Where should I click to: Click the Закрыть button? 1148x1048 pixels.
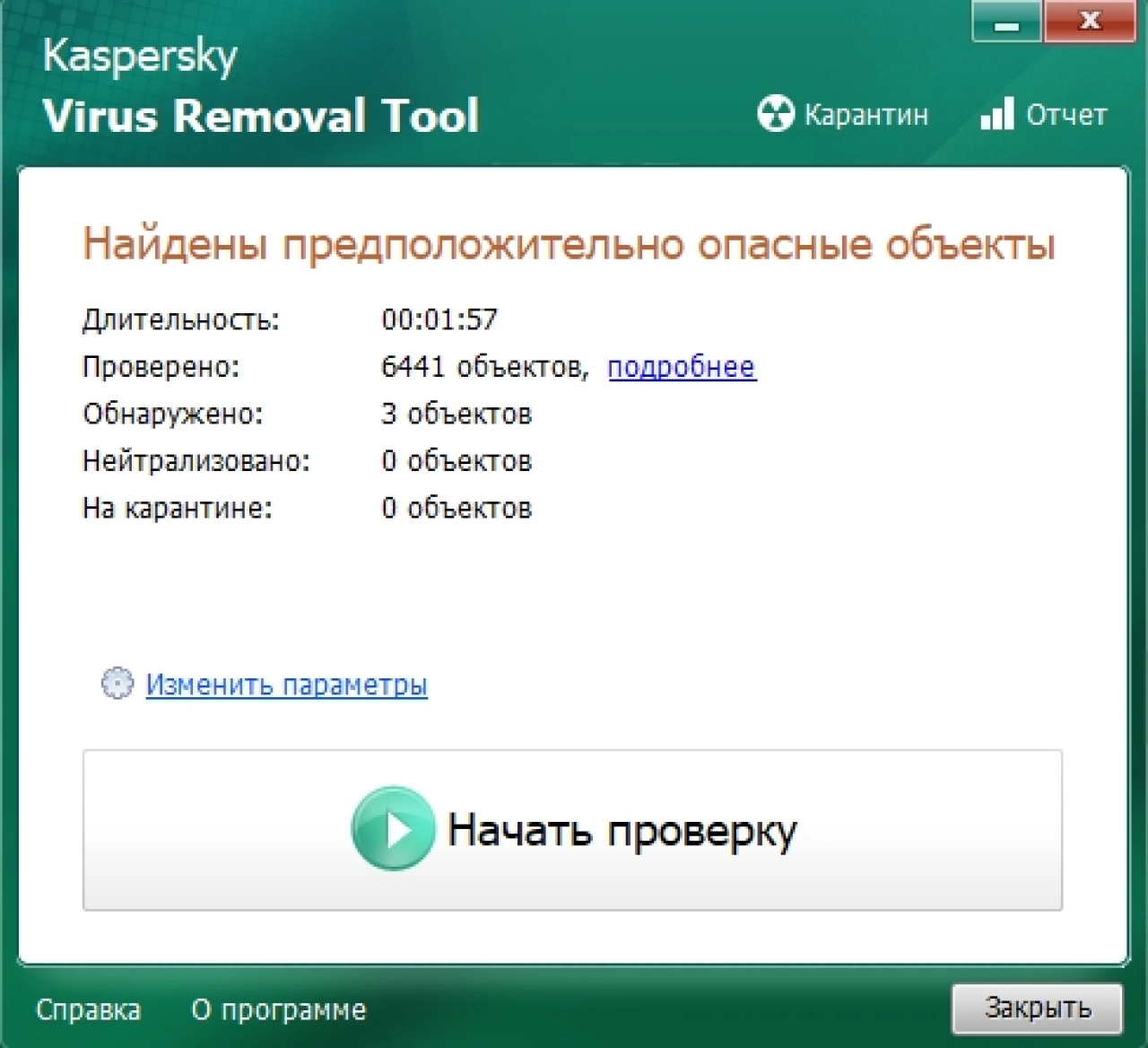1038,1008
